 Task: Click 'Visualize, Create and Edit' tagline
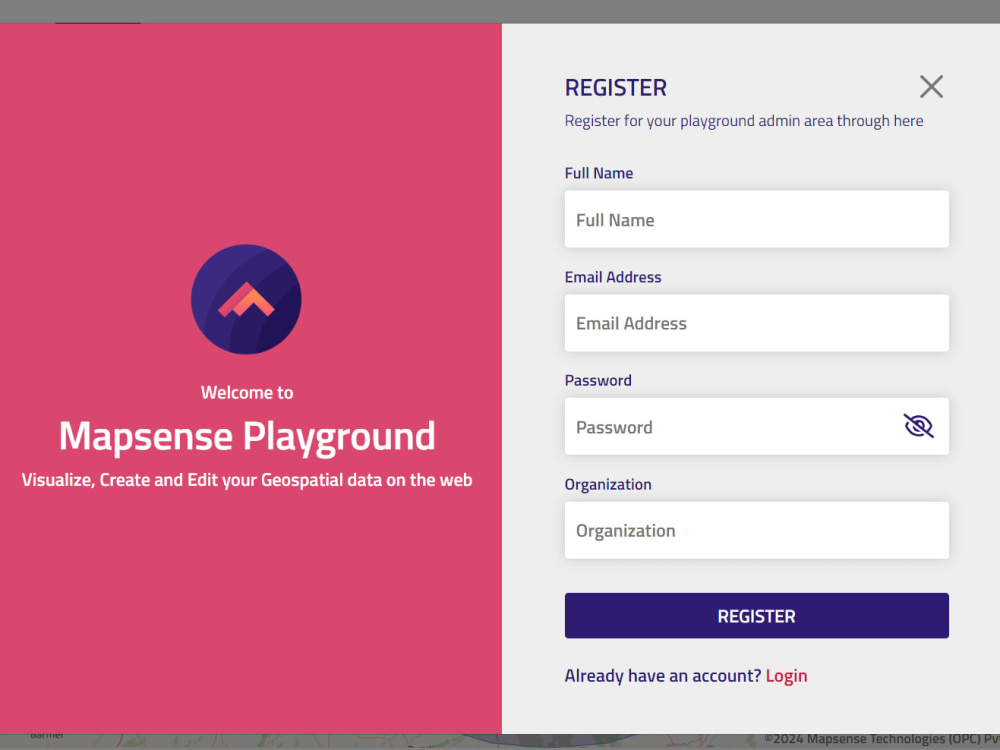click(247, 480)
